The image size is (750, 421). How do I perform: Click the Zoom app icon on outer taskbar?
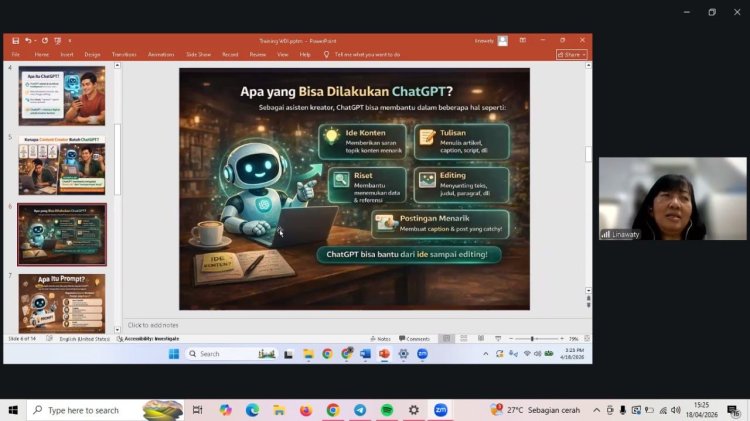(x=440, y=410)
